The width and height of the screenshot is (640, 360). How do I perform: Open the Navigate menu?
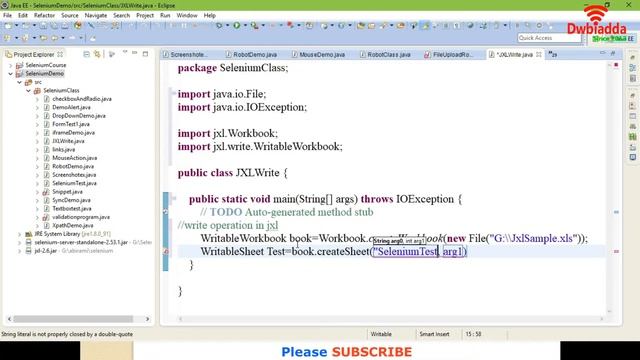(x=96, y=16)
